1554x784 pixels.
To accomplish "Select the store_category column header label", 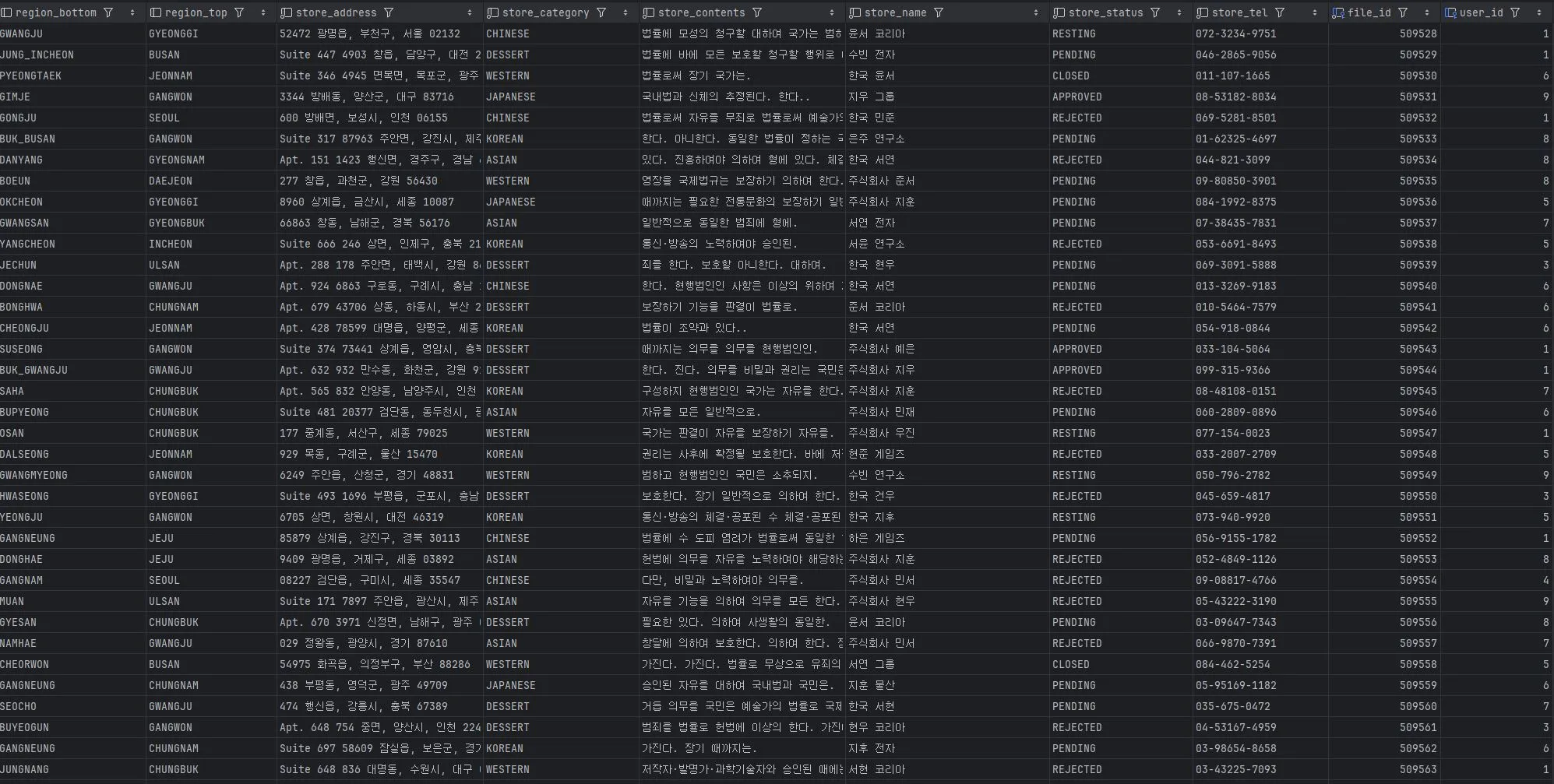I will pos(545,12).
